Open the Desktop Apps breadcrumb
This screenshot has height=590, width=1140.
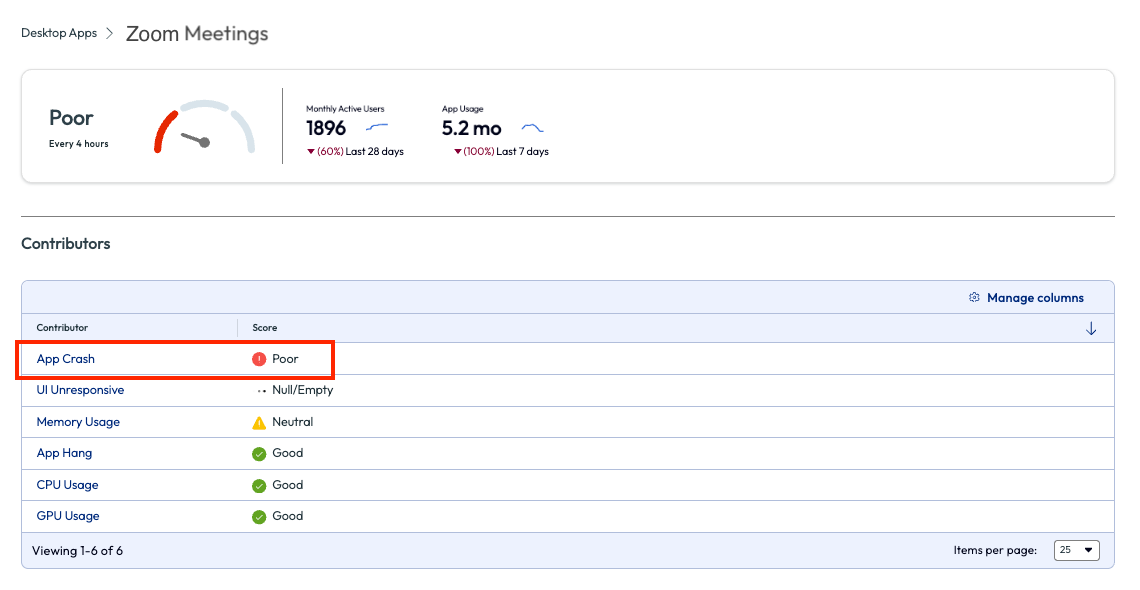pyautogui.click(x=59, y=33)
